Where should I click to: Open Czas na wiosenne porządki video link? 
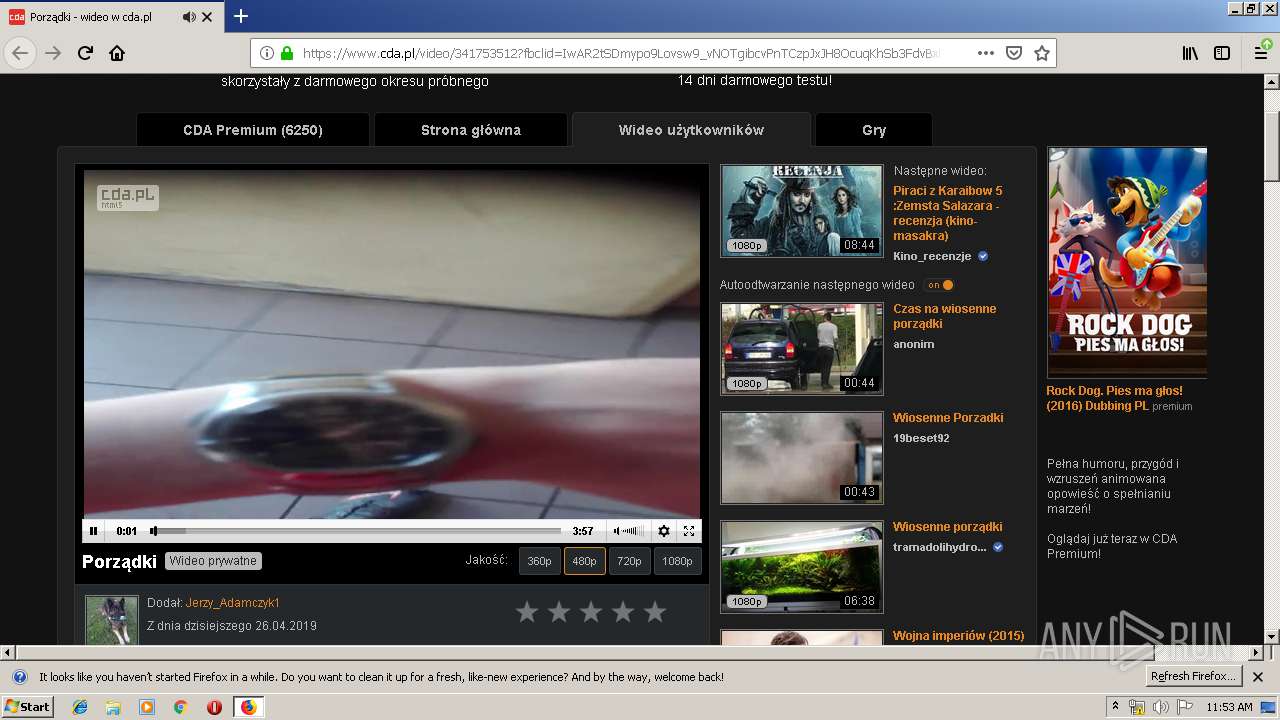tap(944, 316)
